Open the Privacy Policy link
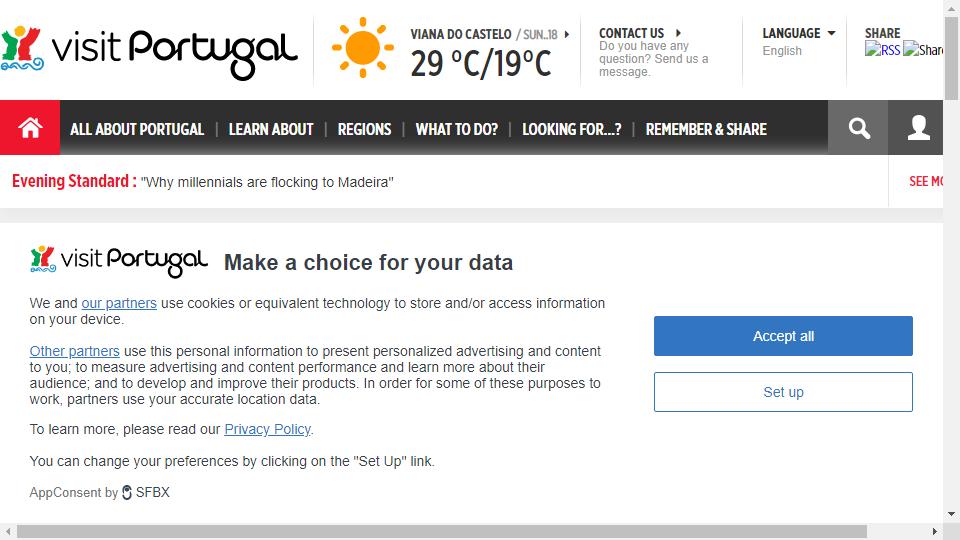This screenshot has height=540, width=960. (268, 429)
